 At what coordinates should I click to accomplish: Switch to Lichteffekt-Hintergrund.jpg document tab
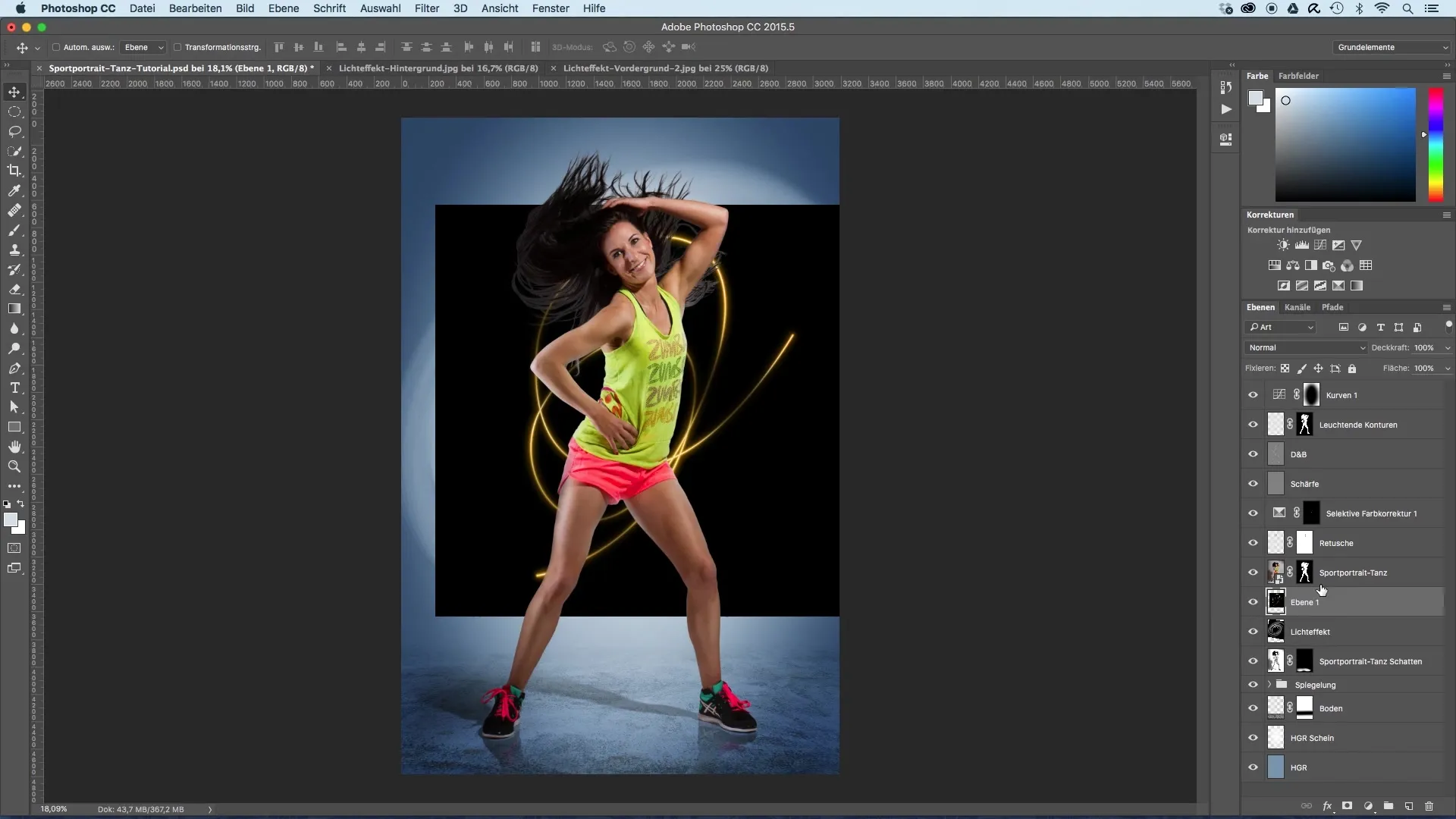tap(438, 68)
